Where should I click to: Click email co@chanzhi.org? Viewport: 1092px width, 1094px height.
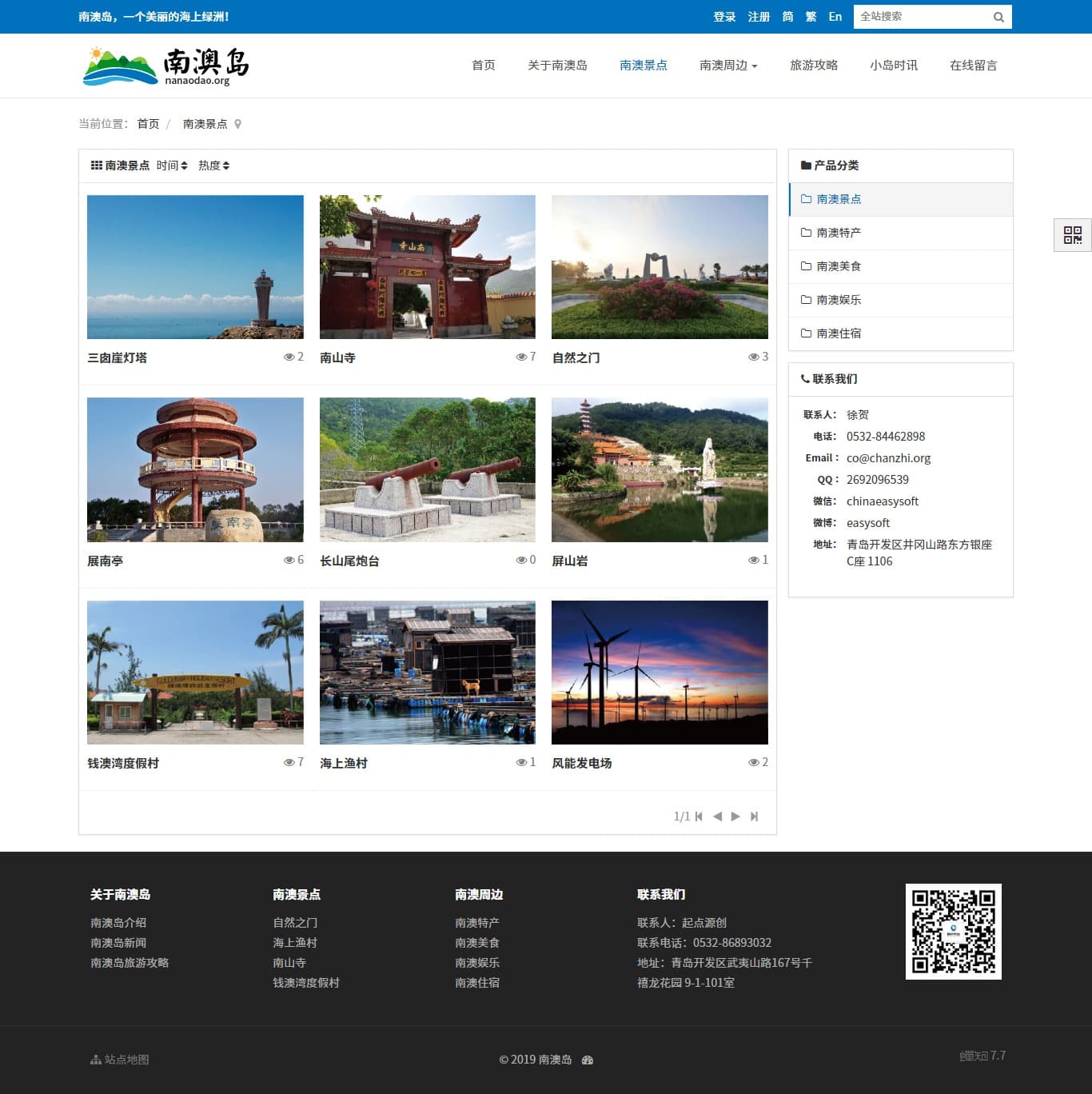pos(888,458)
